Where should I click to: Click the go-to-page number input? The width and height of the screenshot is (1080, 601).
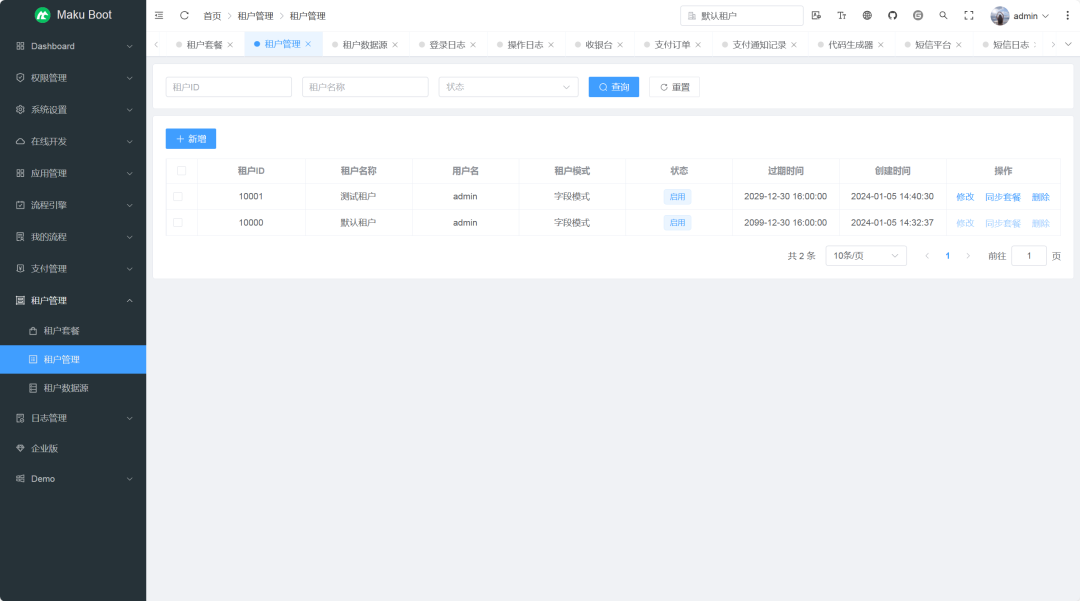click(1029, 255)
